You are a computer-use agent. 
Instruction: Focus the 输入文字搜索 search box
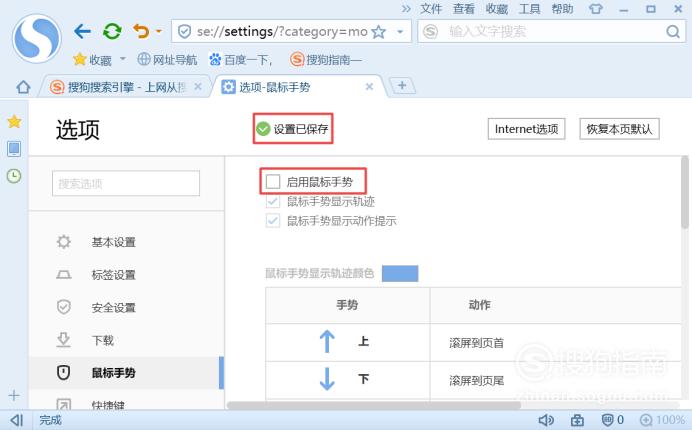click(x=552, y=31)
